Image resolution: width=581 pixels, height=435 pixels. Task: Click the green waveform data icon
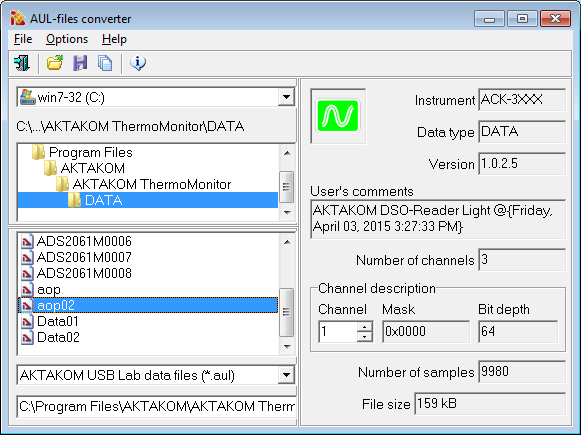tap(338, 116)
